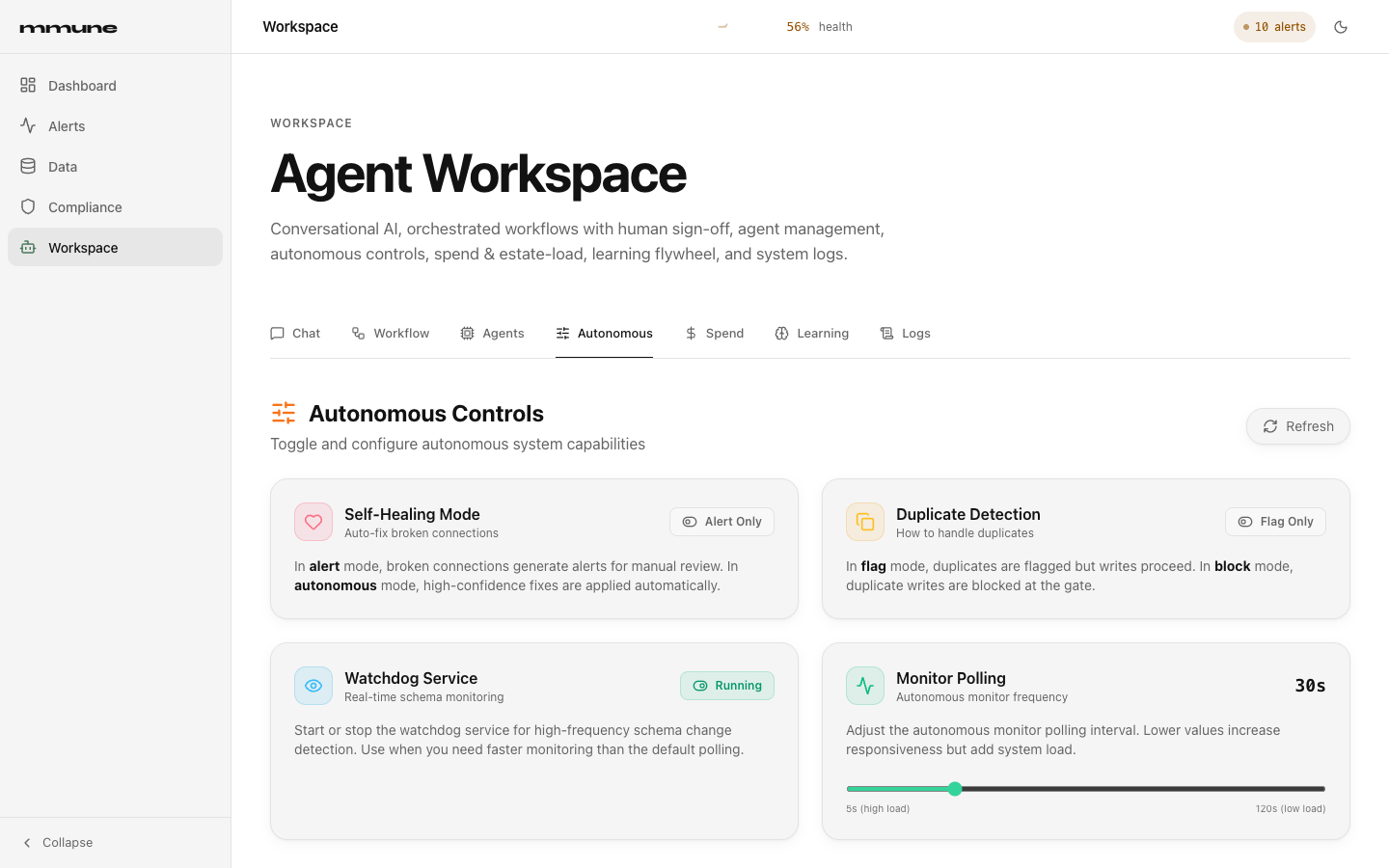Click the 30s polling interval value
Viewport: 1389px width, 868px height.
(1310, 686)
